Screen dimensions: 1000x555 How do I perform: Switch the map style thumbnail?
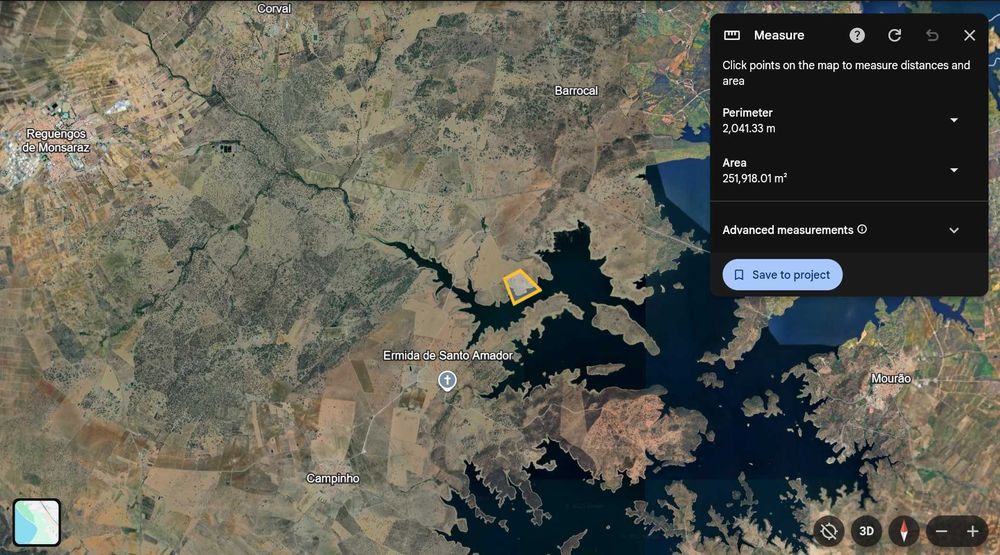coord(37,522)
